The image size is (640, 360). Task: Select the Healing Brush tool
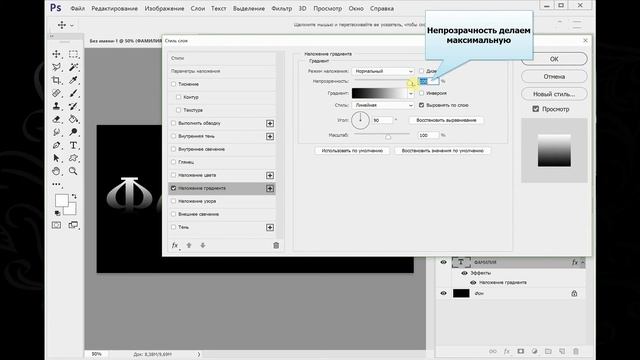tap(56, 93)
